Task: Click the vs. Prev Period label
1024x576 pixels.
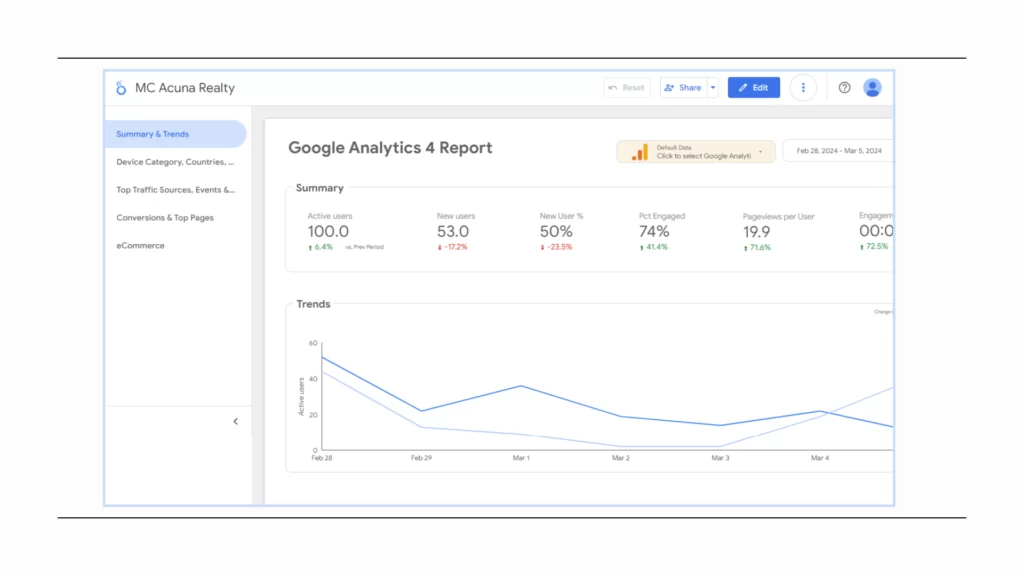Action: 364,247
